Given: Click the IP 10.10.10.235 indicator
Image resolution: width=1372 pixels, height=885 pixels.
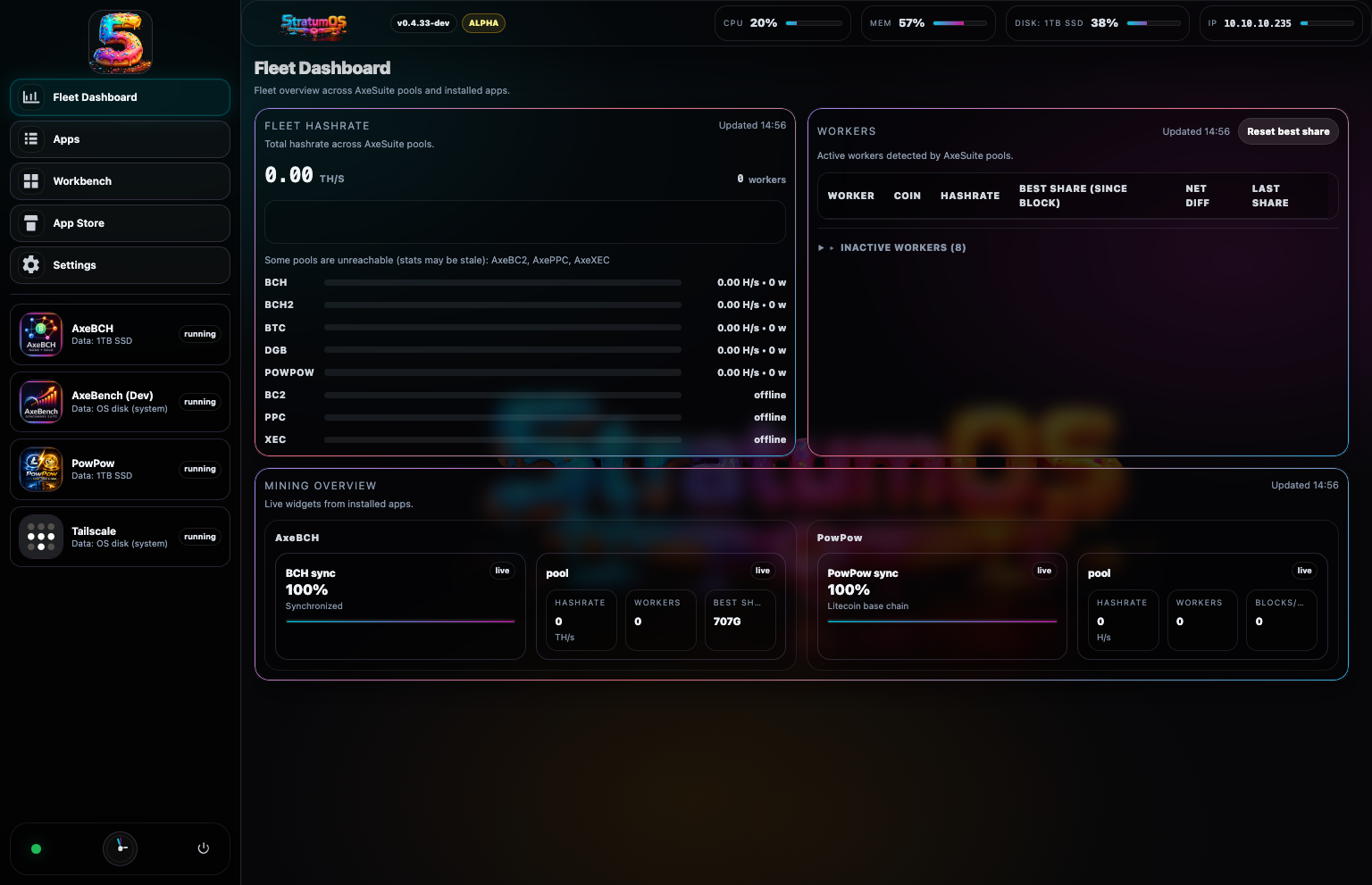Looking at the screenshot, I should [x=1280, y=23].
